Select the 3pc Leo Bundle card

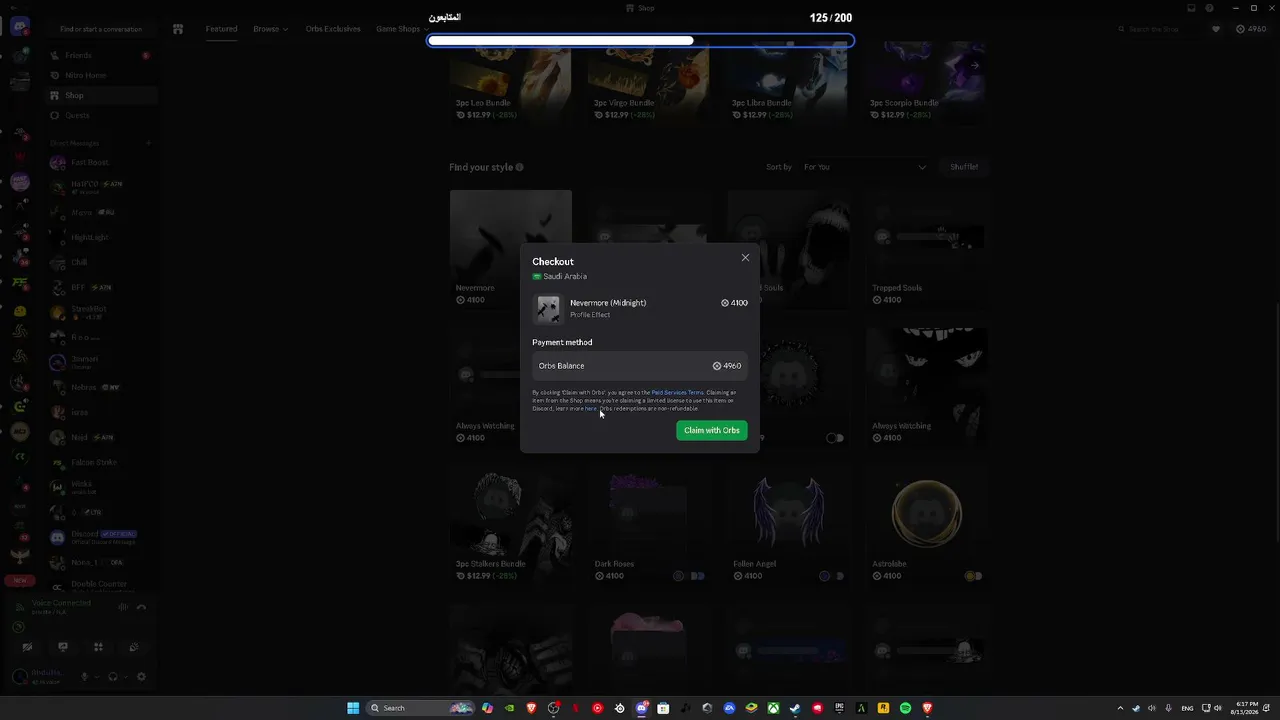click(510, 82)
